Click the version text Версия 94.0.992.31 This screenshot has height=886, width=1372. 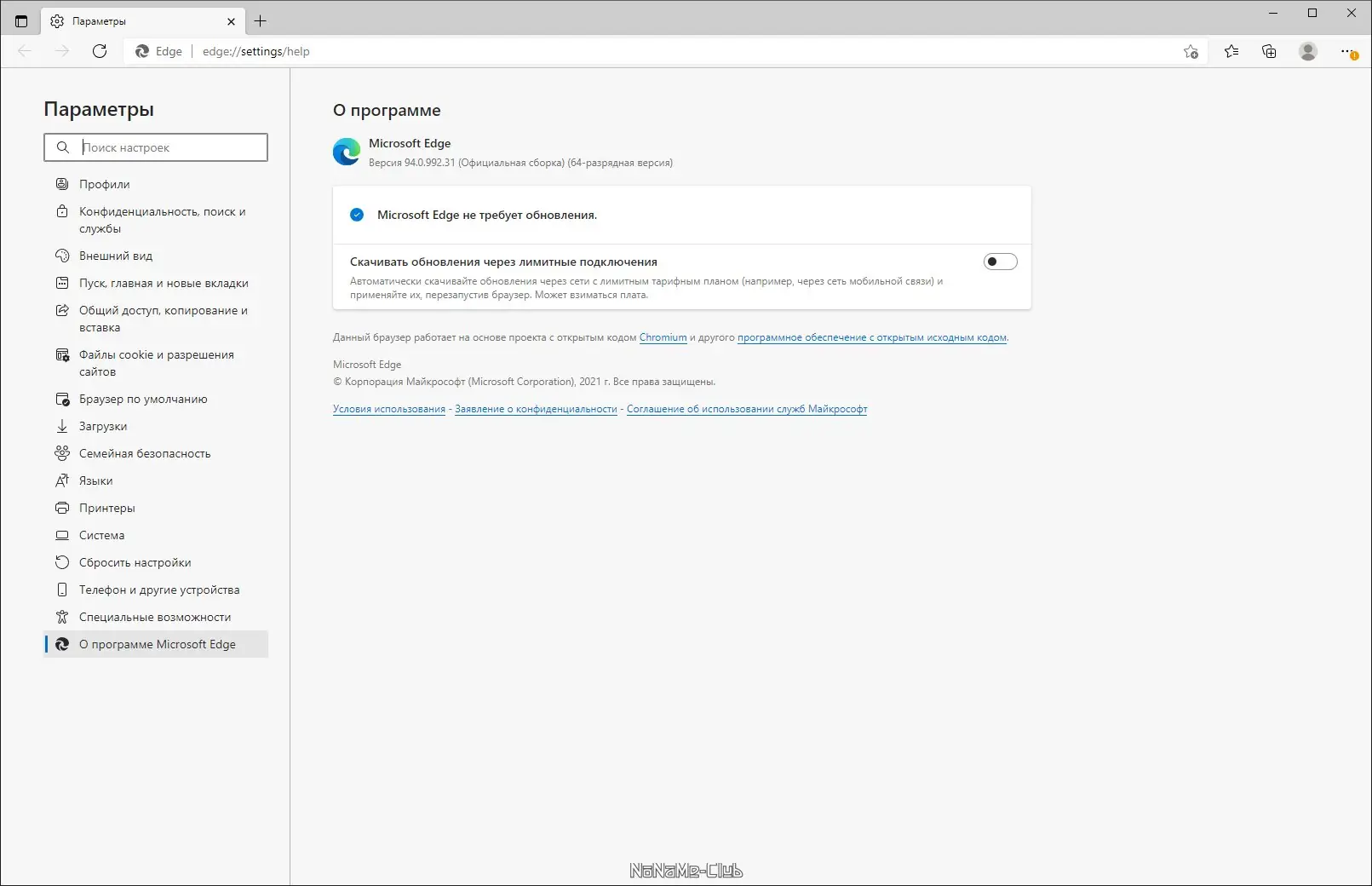click(412, 163)
